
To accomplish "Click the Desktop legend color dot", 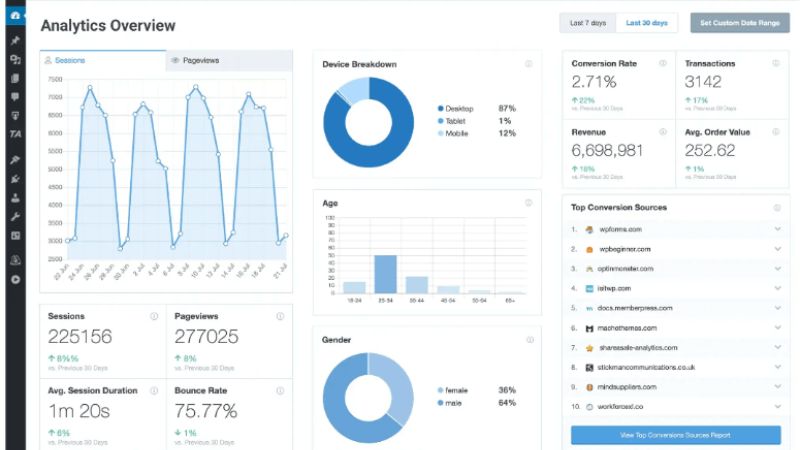I will pos(440,108).
